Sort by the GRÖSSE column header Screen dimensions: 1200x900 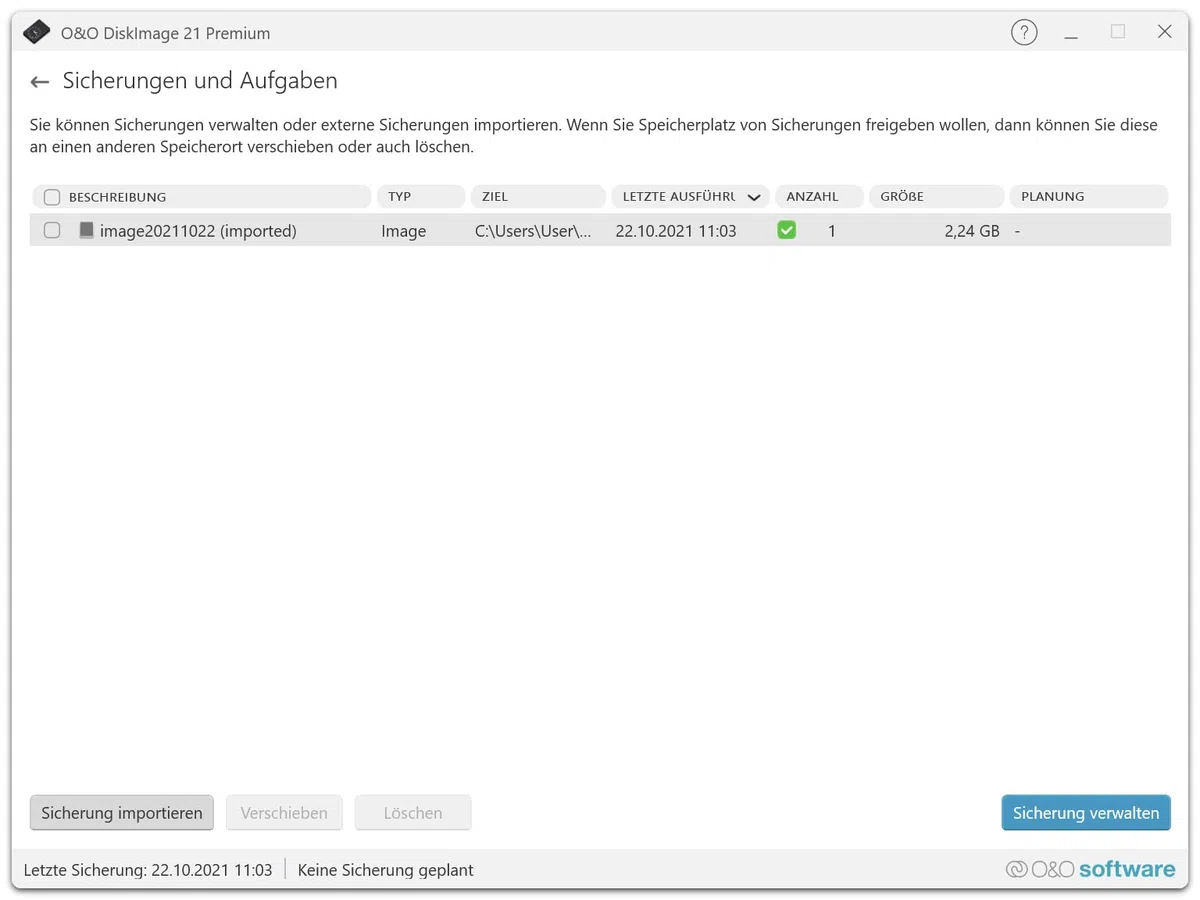coord(936,196)
